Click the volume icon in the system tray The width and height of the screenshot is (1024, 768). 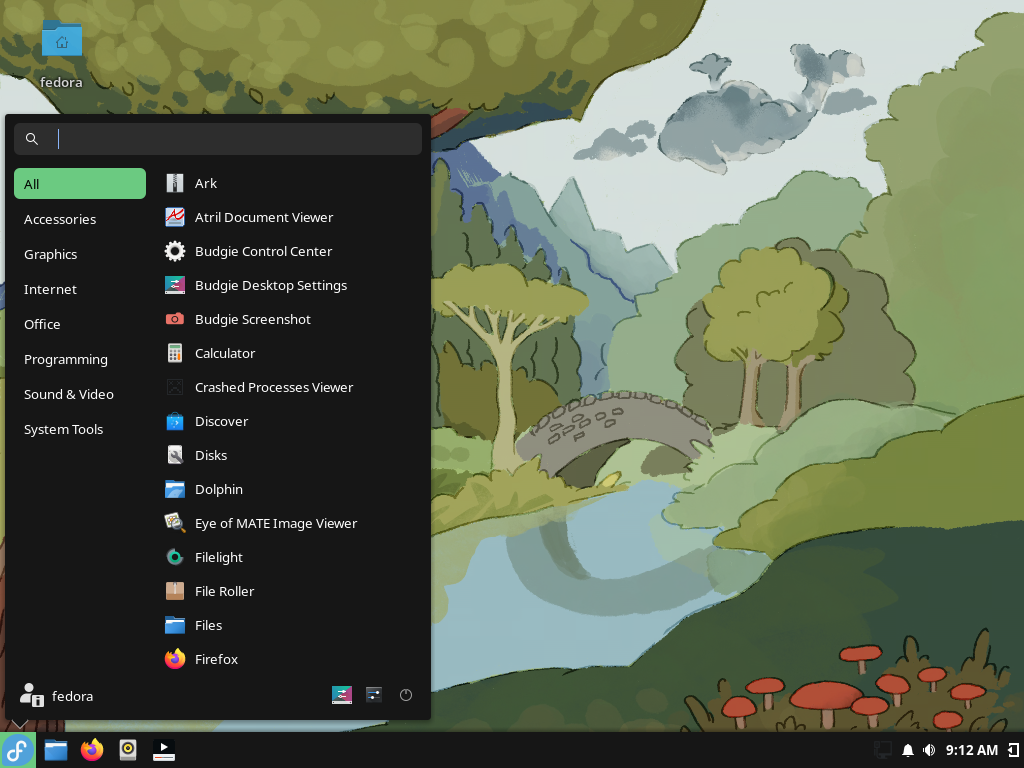(929, 750)
